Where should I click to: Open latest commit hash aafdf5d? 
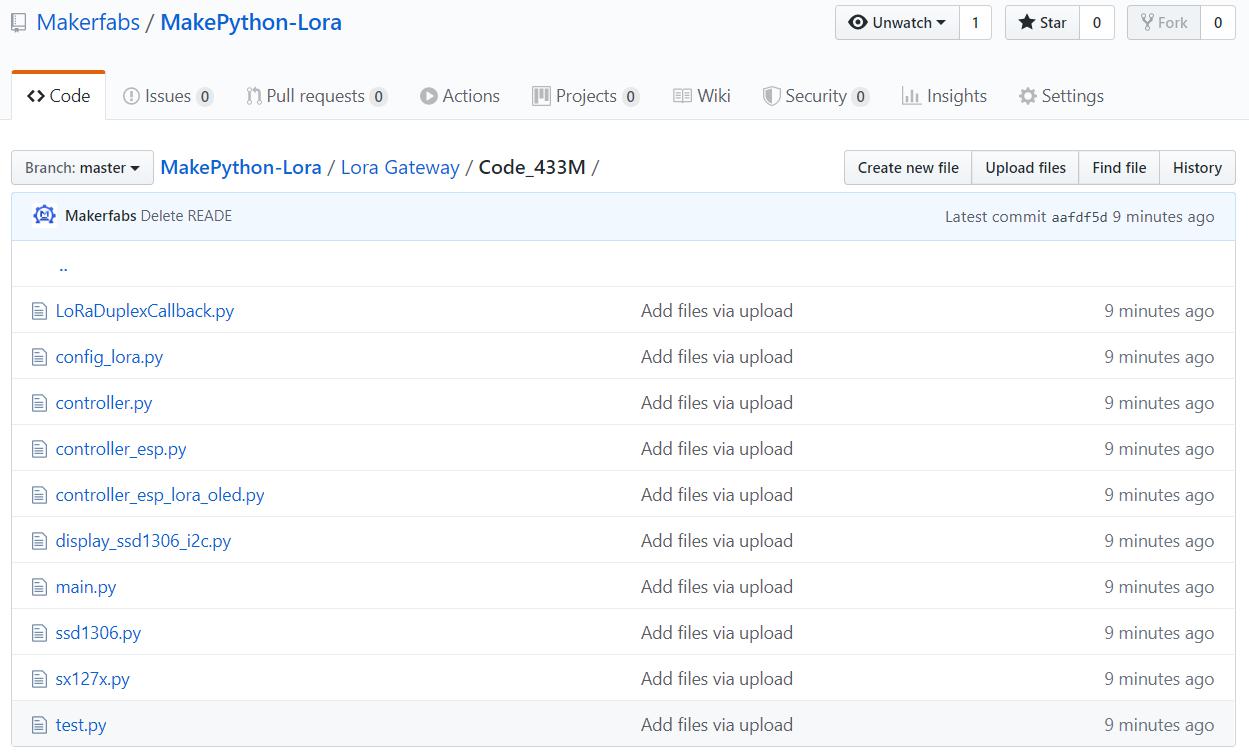(x=1079, y=217)
